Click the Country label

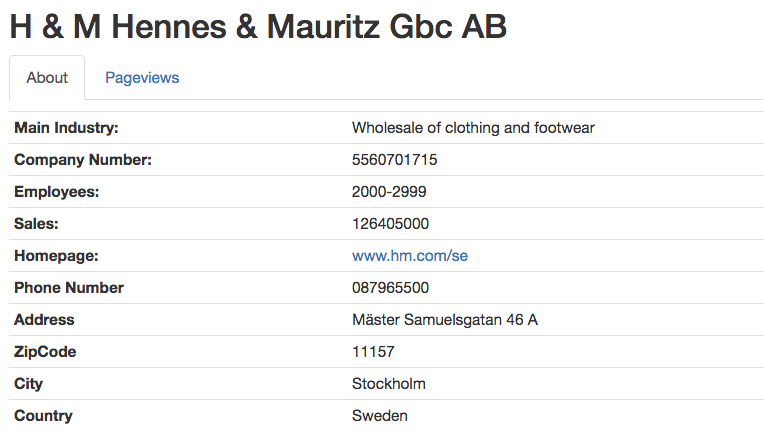(43, 416)
